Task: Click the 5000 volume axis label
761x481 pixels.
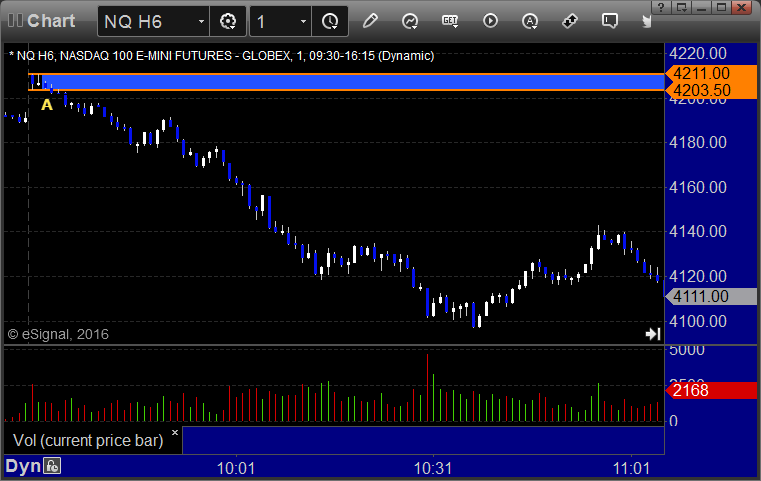Action: (687, 350)
